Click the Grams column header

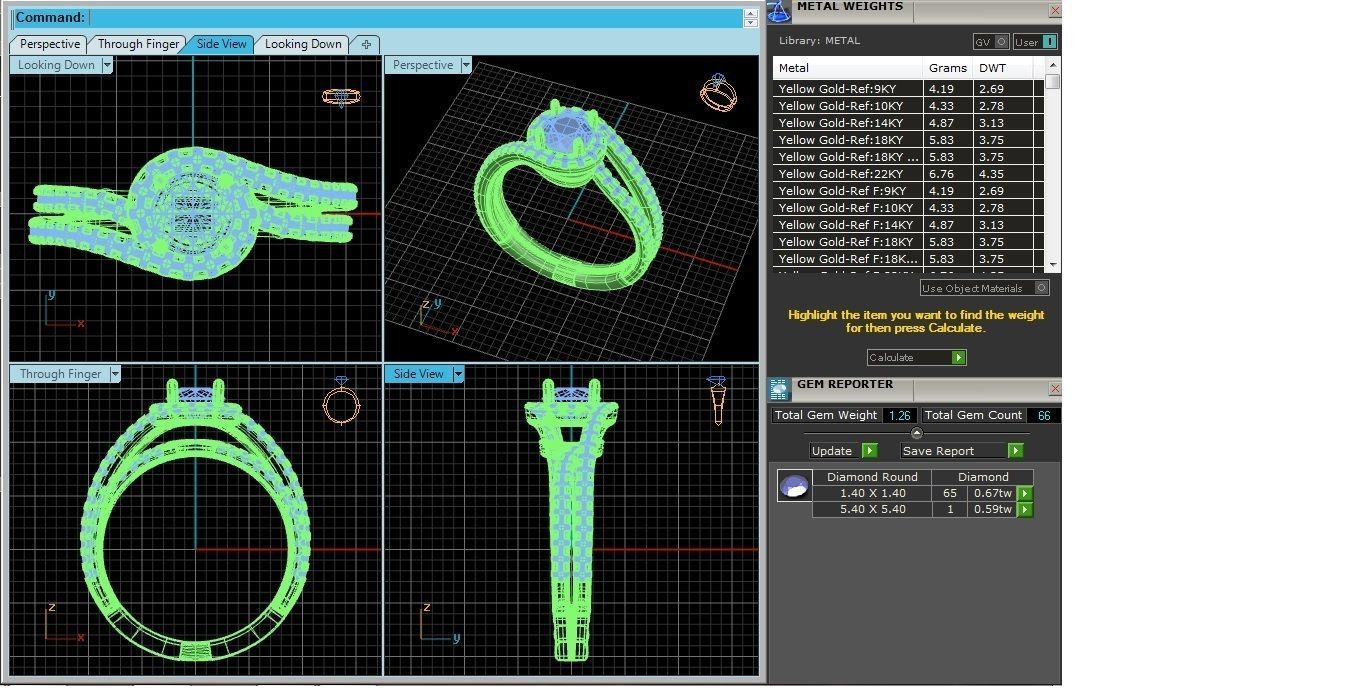tap(947, 68)
